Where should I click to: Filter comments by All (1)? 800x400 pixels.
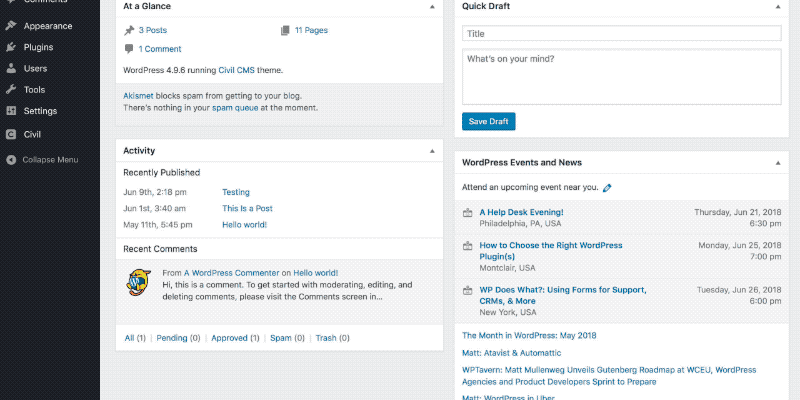pyautogui.click(x=135, y=338)
